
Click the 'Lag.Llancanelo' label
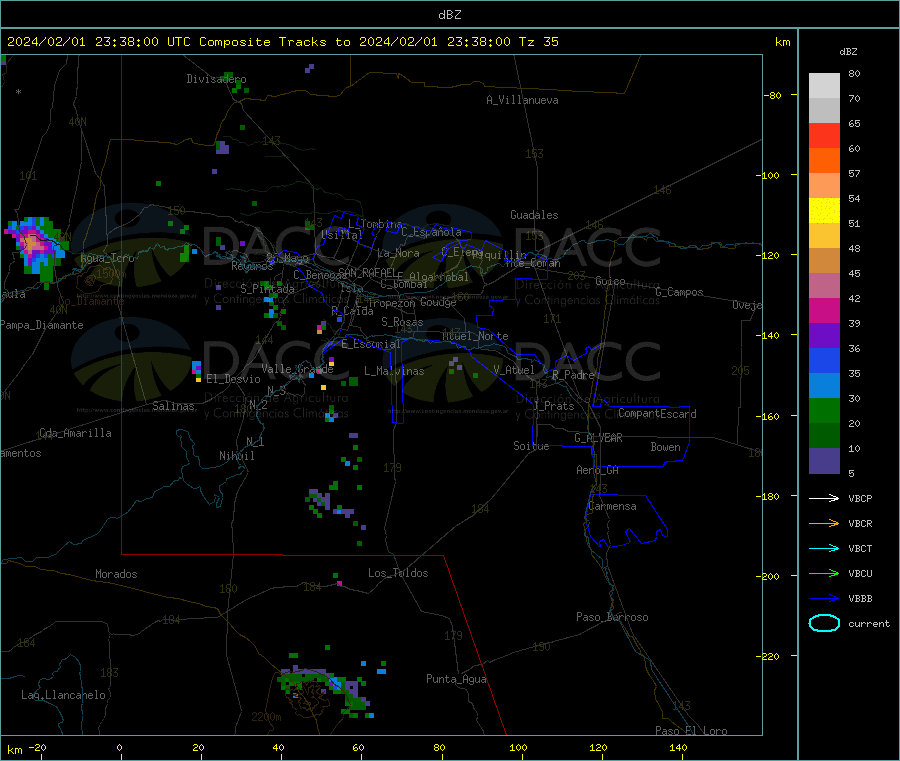63,696
